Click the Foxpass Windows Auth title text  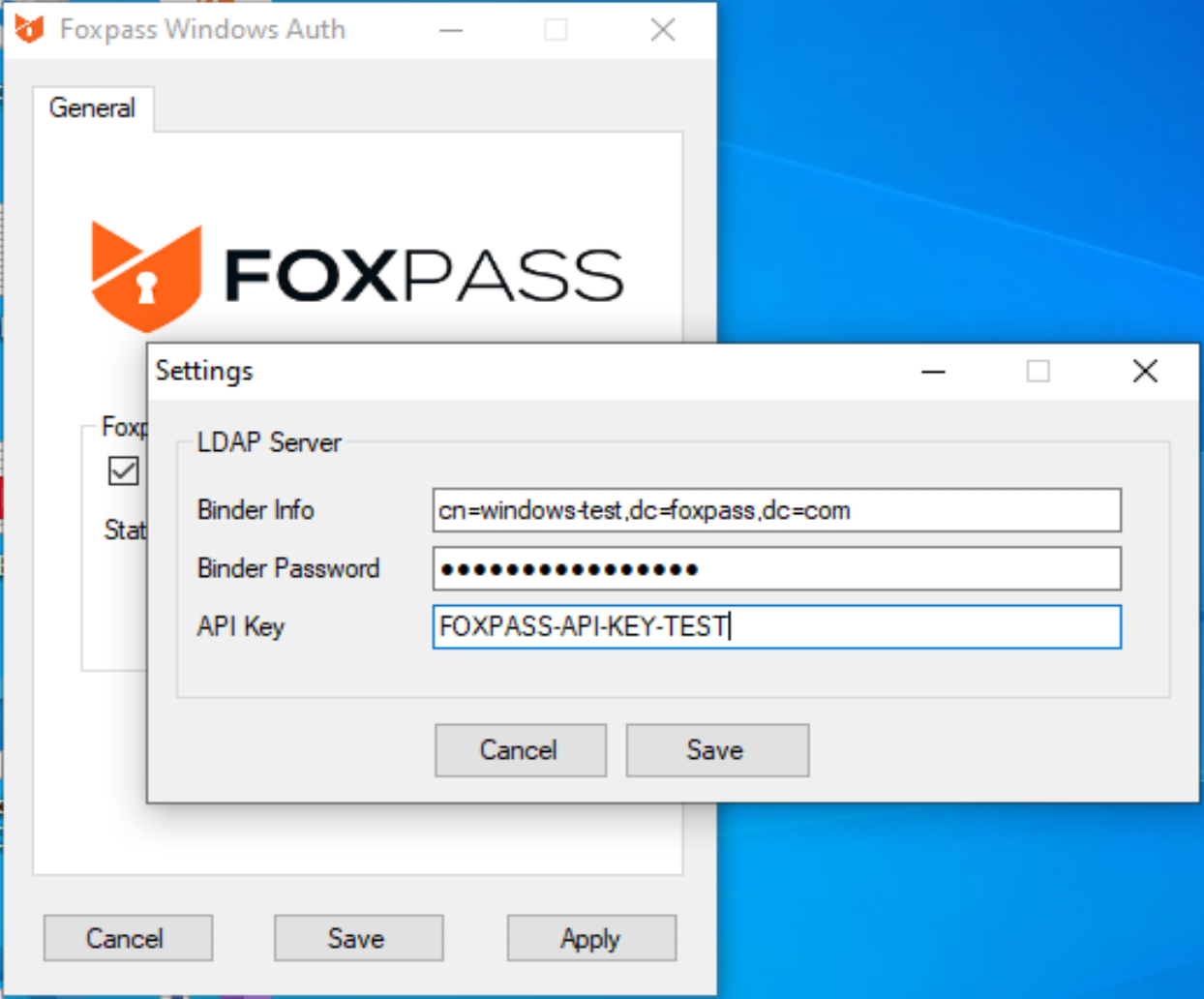pos(202,30)
